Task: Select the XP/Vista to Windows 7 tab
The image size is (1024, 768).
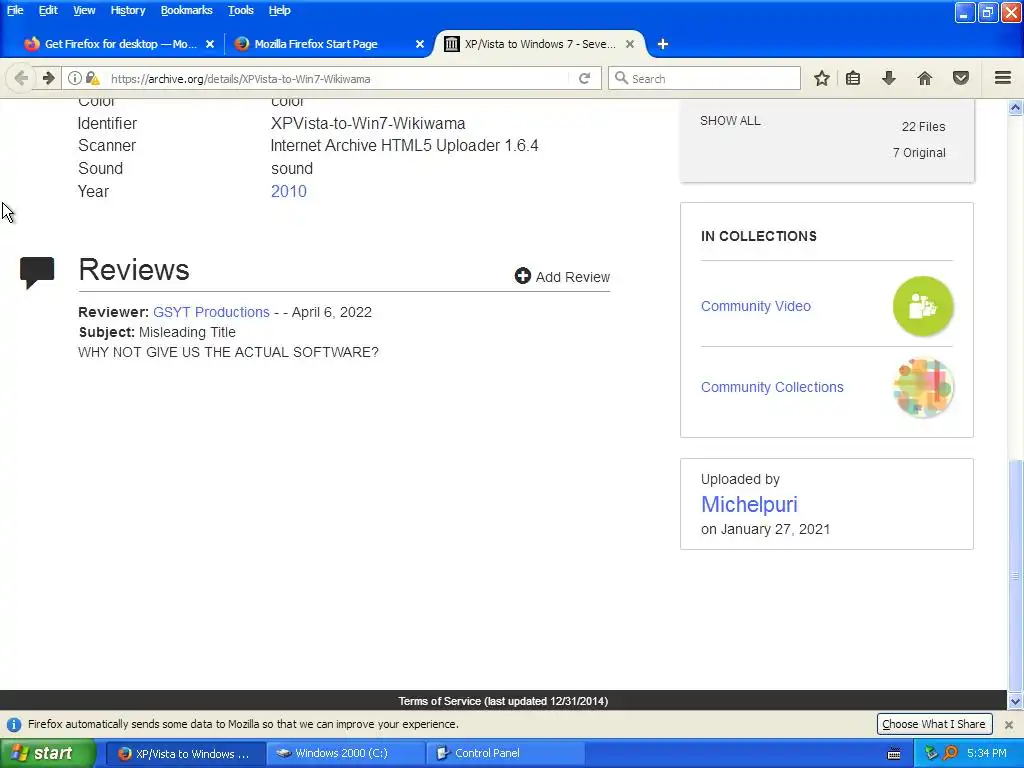Action: [539, 44]
